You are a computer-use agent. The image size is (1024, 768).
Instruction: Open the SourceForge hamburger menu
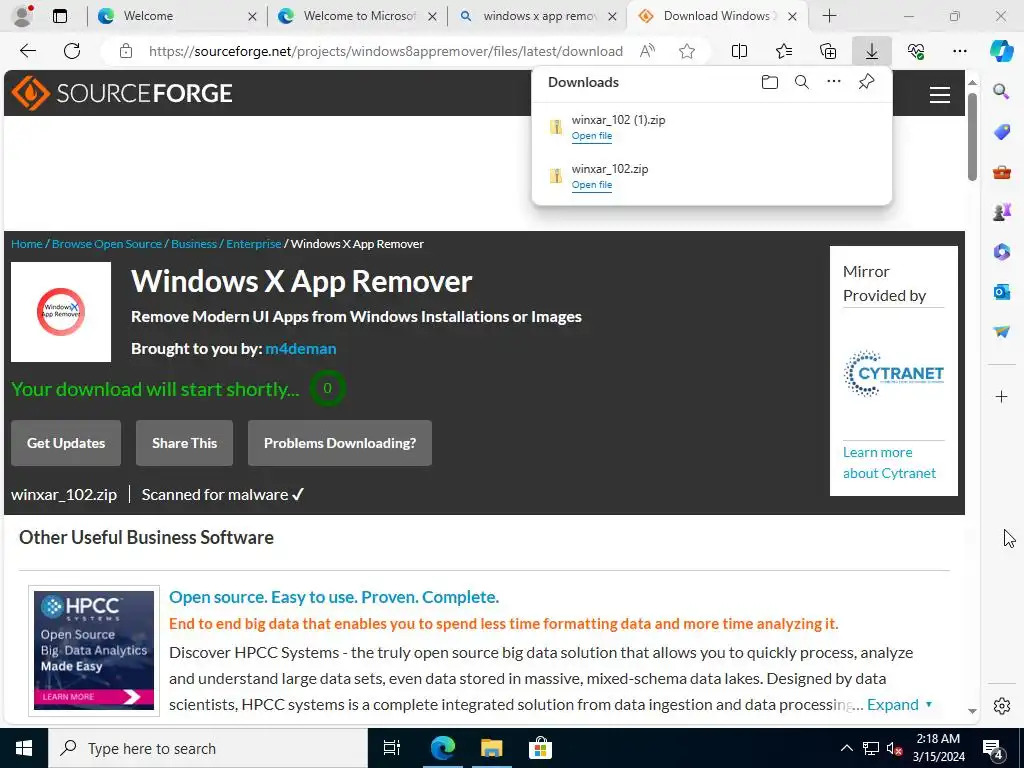[939, 95]
